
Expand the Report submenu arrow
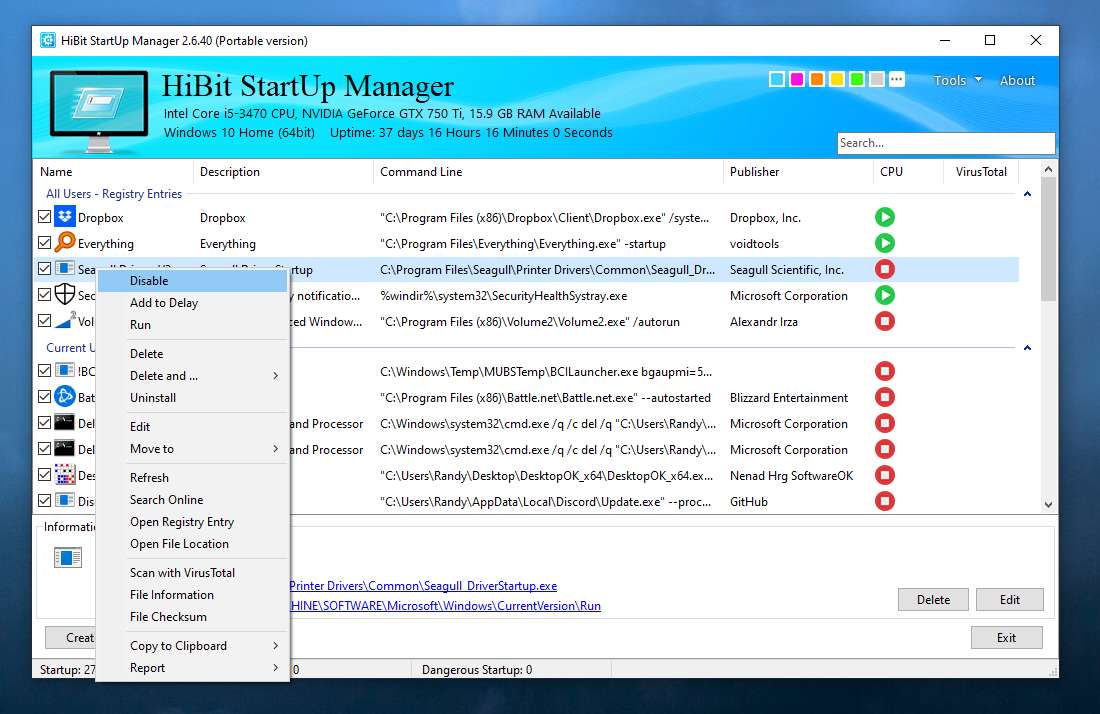coord(276,668)
